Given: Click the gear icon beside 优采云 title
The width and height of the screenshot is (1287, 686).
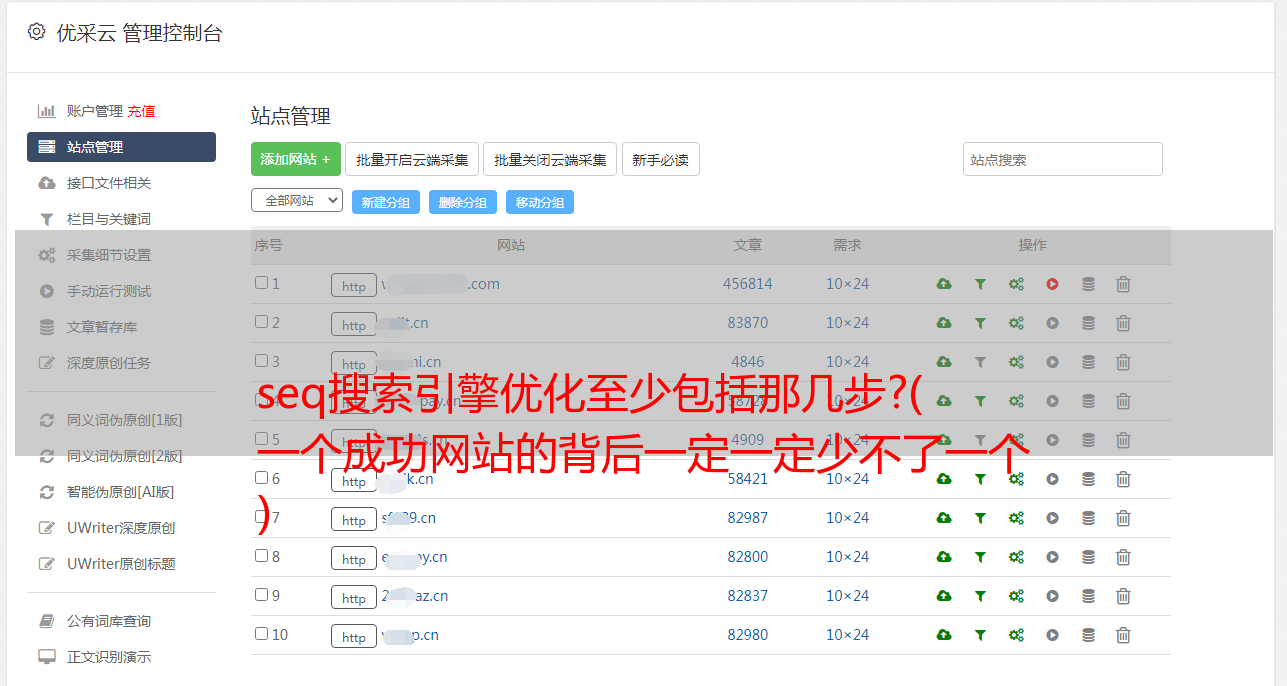Looking at the screenshot, I should click(37, 32).
